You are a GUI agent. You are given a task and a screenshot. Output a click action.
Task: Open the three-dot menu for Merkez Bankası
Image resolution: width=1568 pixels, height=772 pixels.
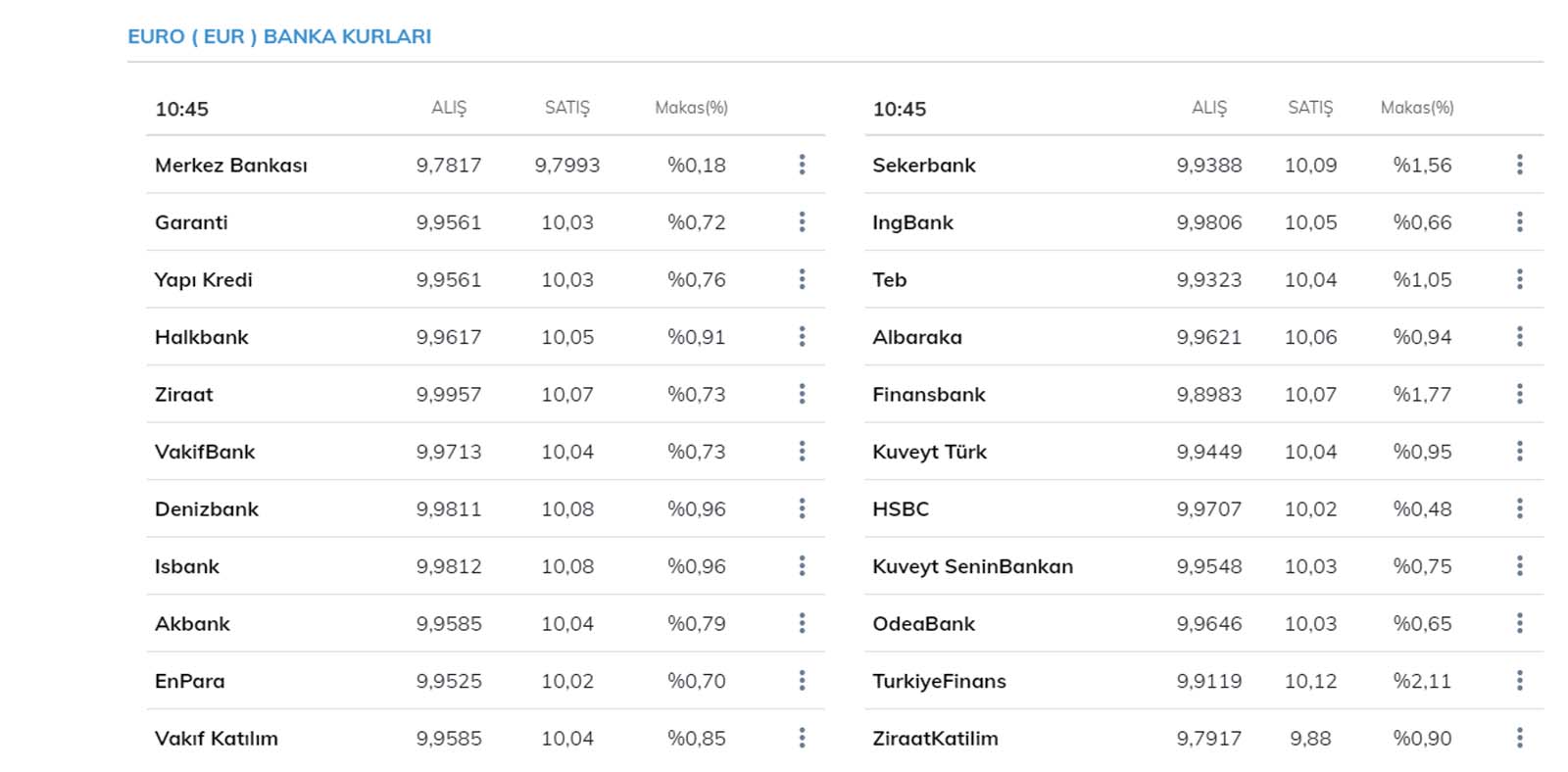[x=802, y=165]
